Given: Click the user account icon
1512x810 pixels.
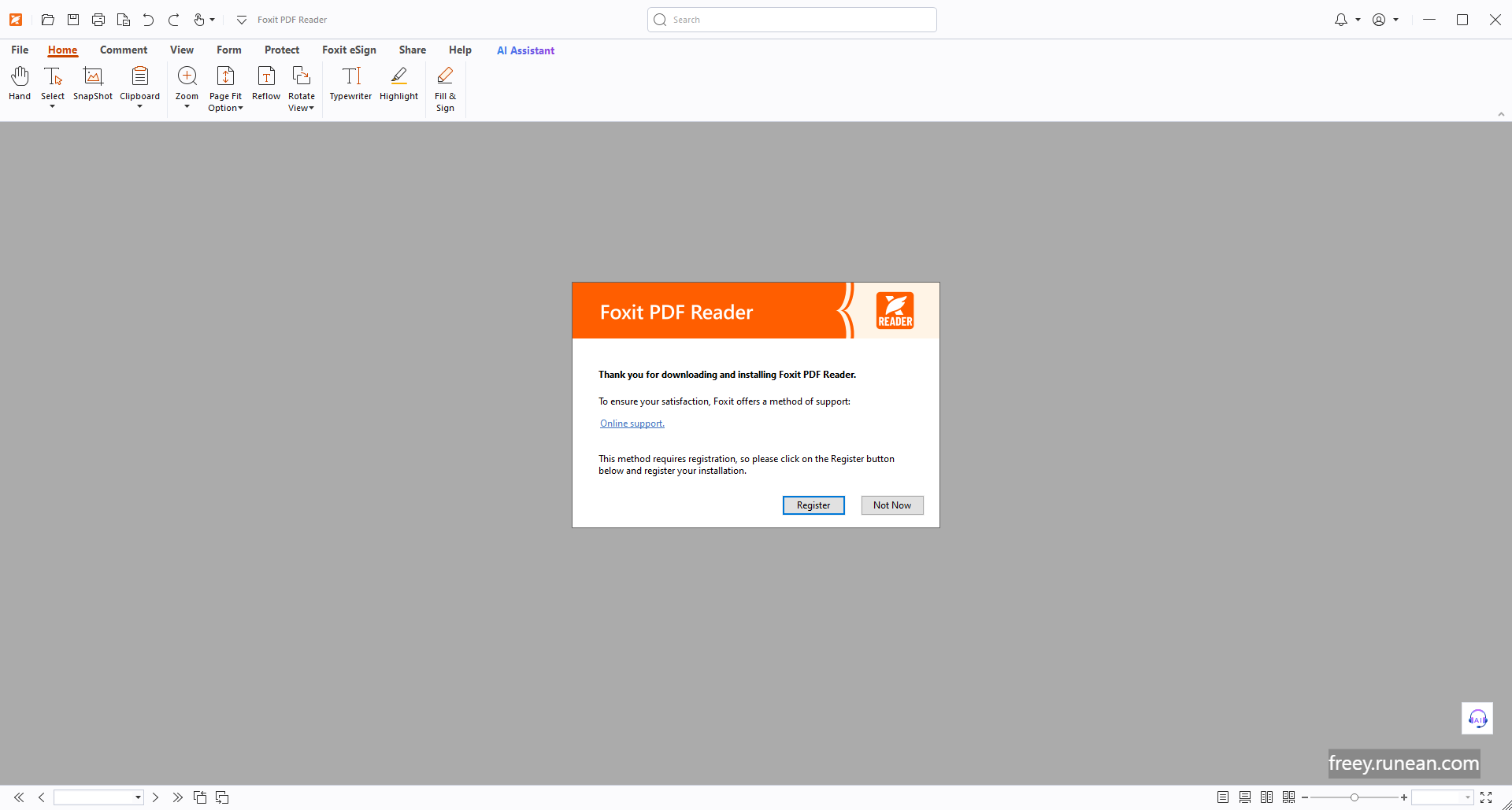Looking at the screenshot, I should pyautogui.click(x=1379, y=20).
